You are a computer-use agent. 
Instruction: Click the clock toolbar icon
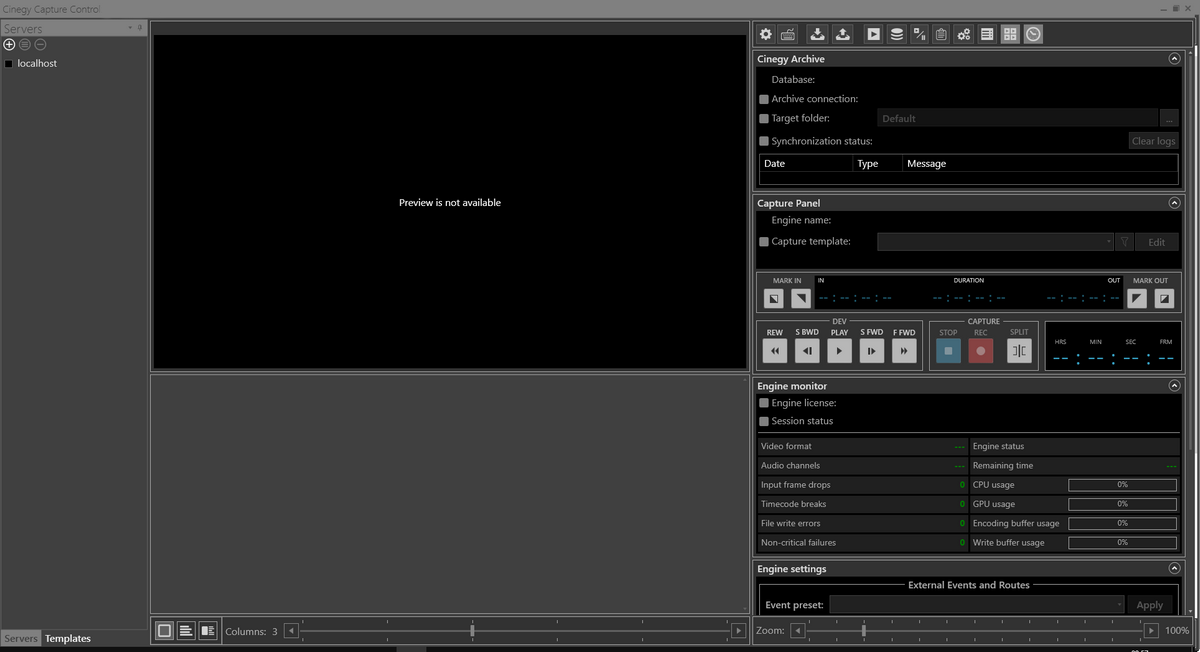[x=1033, y=34]
